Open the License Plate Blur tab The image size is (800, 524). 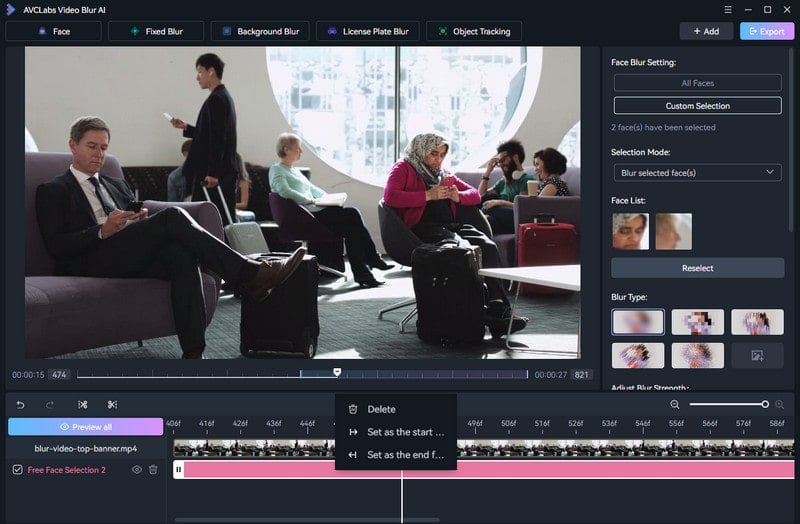[368, 31]
